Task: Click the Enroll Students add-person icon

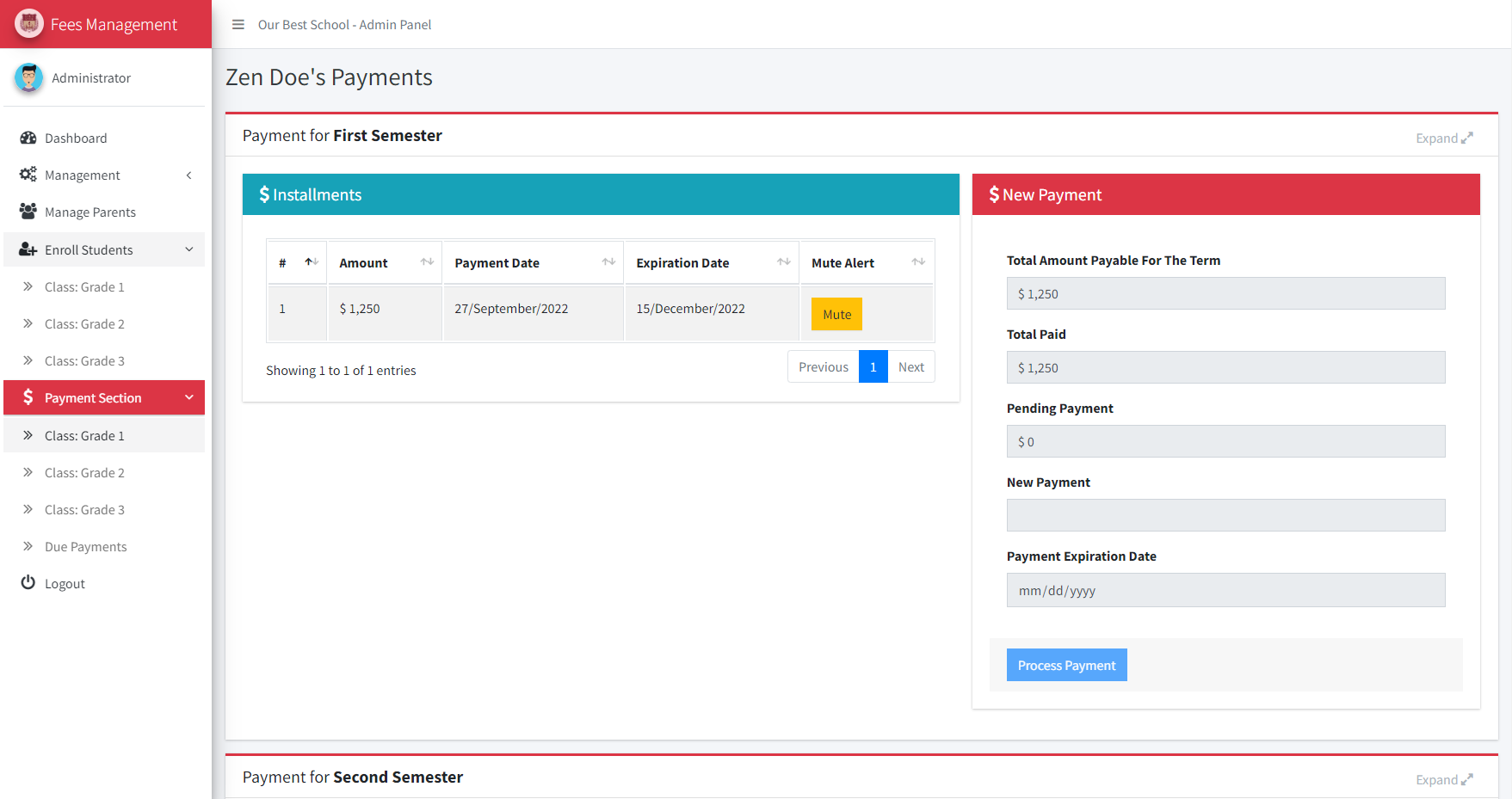Action: 28,249
